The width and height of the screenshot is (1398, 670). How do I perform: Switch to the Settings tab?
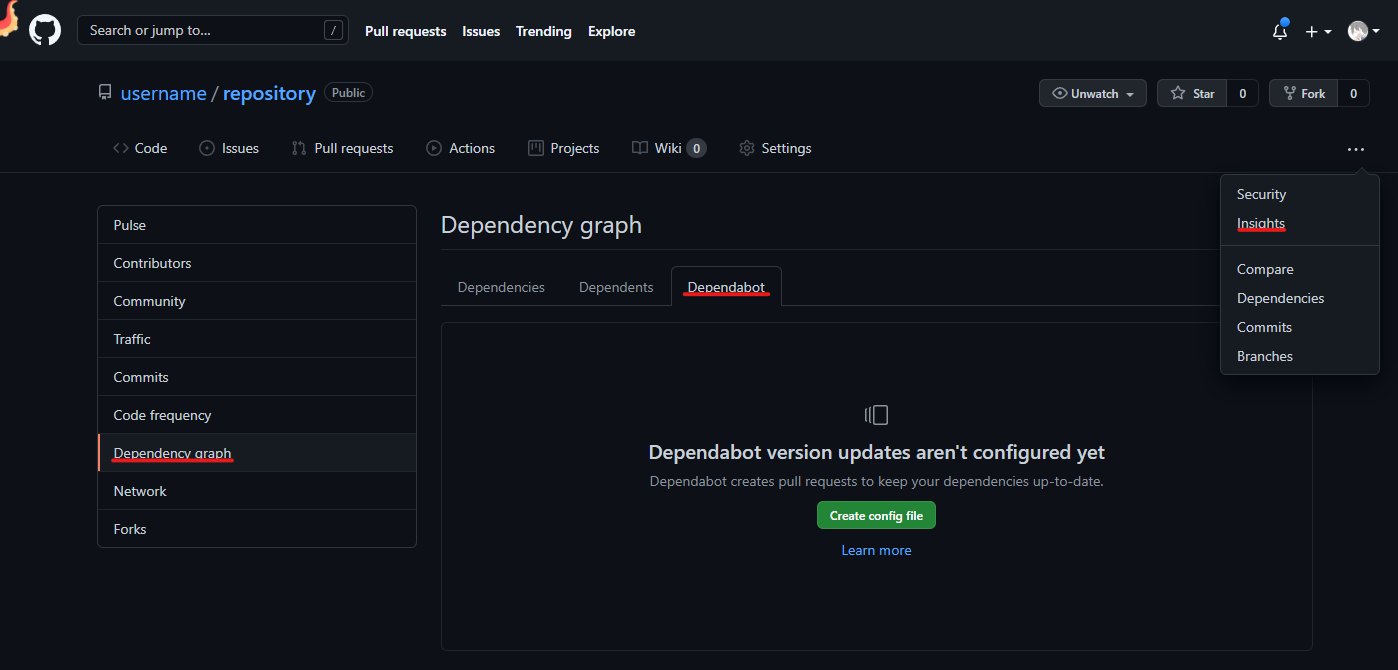(x=775, y=148)
